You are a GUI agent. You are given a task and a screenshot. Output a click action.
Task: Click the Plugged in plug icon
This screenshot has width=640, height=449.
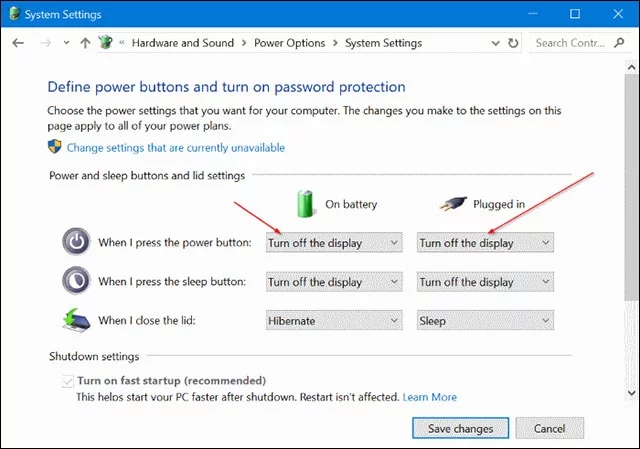coord(454,203)
